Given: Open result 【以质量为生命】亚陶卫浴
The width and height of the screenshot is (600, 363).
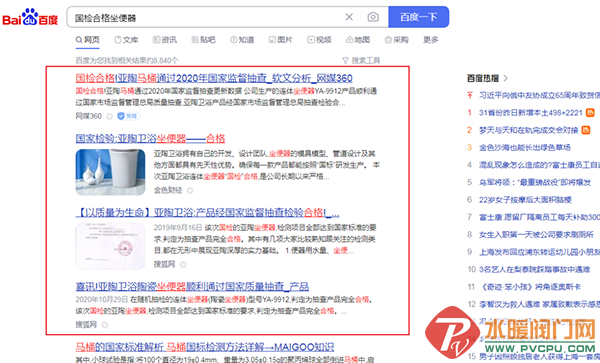Looking at the screenshot, I should (207, 213).
